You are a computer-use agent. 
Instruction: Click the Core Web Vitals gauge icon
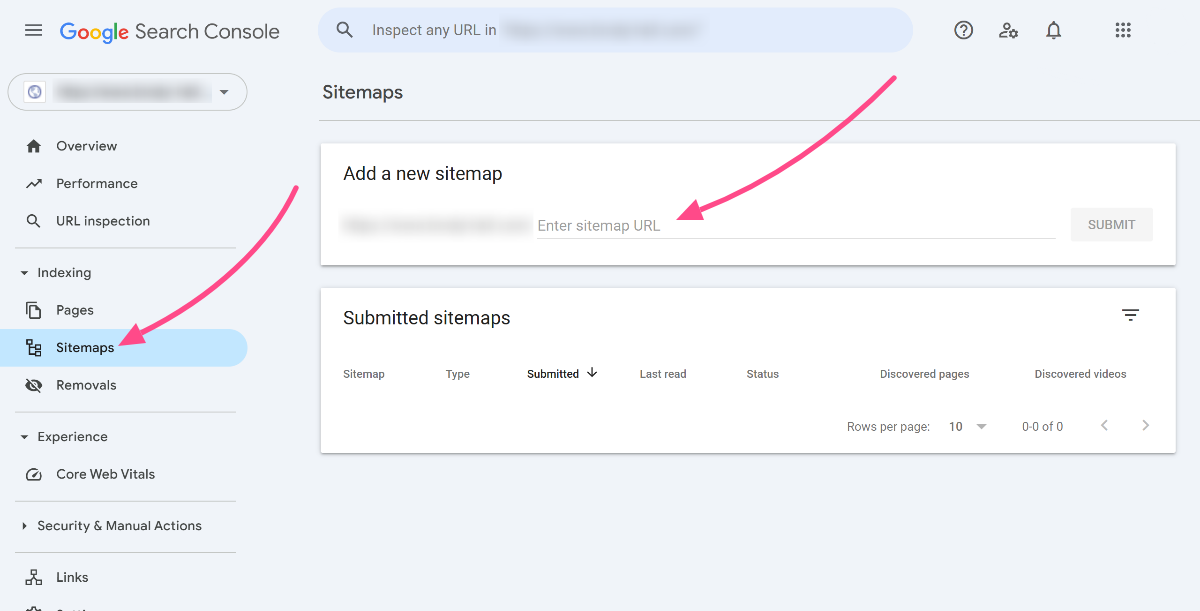click(x=34, y=474)
